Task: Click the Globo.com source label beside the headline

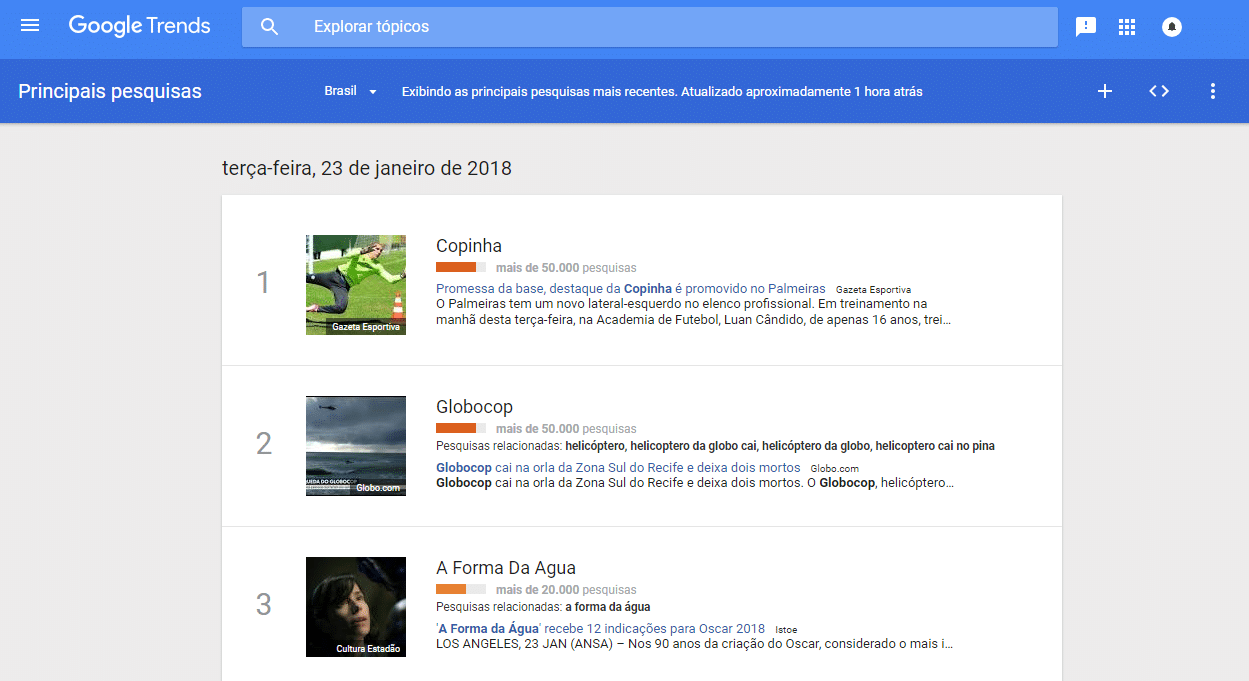Action: (834, 469)
